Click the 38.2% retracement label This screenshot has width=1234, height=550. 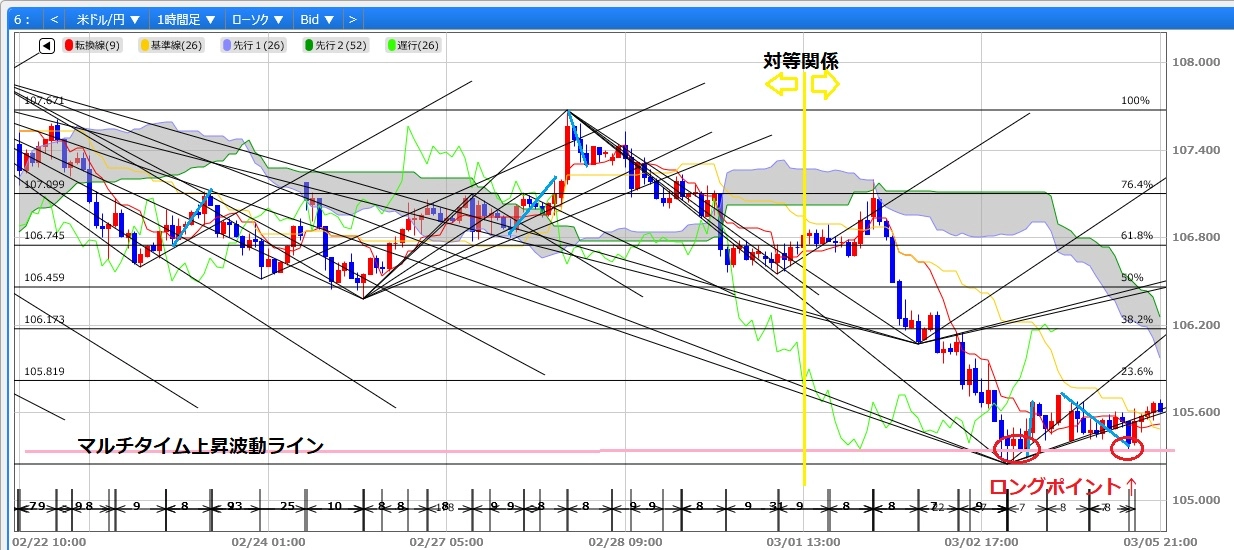coord(1137,320)
